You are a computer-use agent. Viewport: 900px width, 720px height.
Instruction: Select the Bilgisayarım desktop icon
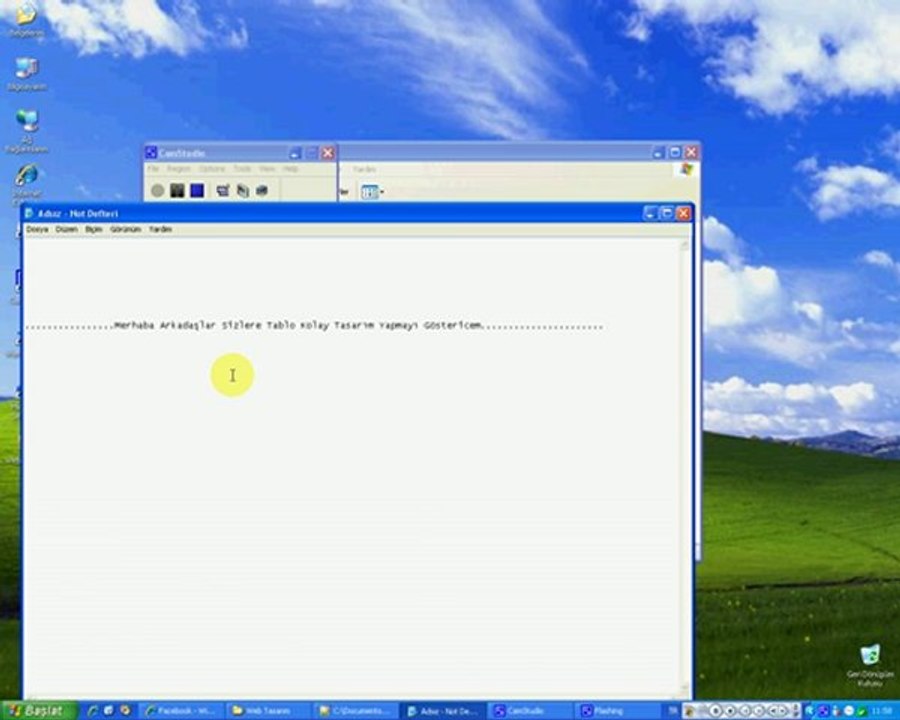click(26, 73)
